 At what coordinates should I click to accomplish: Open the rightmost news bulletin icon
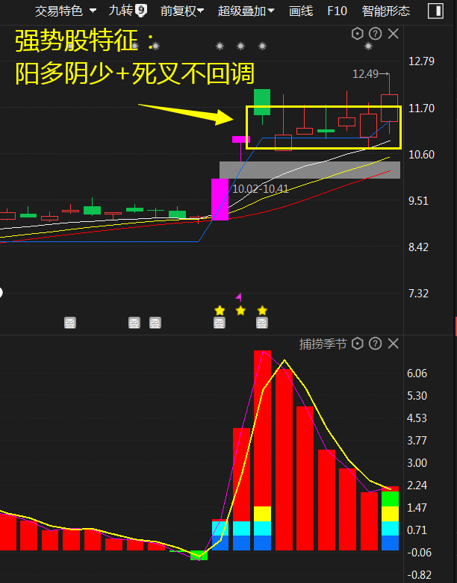pos(262,323)
